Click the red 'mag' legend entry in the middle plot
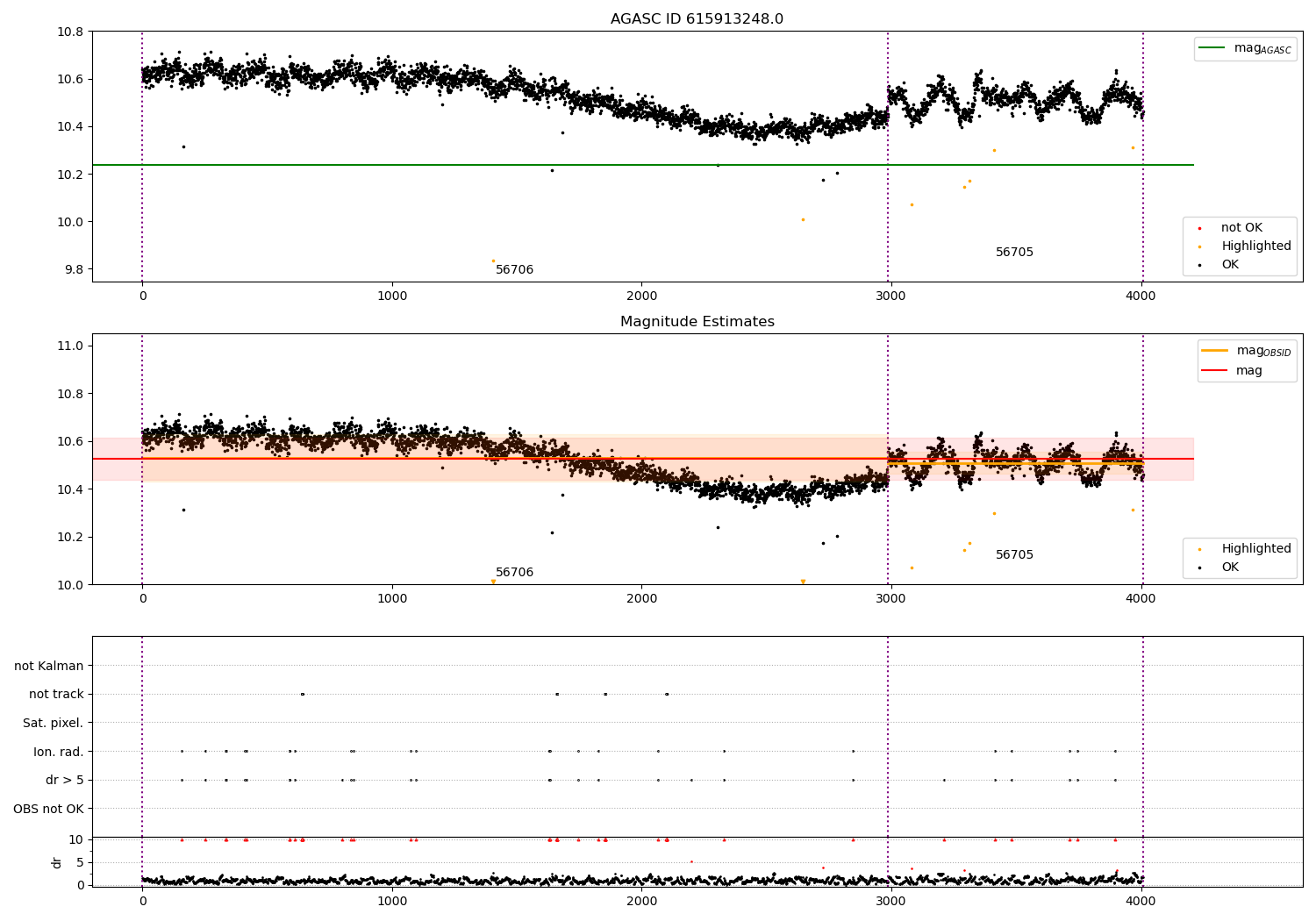The image size is (1316, 921). [1233, 370]
